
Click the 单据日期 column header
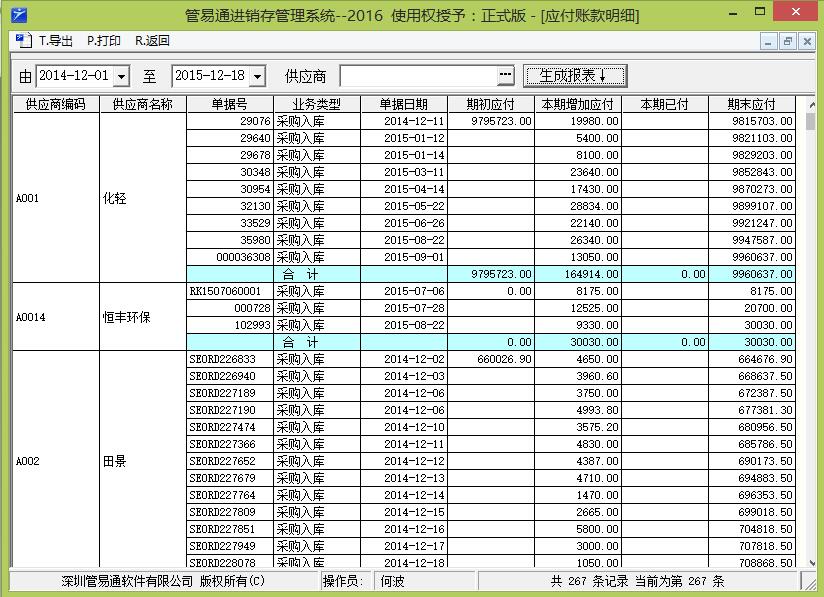pos(404,104)
